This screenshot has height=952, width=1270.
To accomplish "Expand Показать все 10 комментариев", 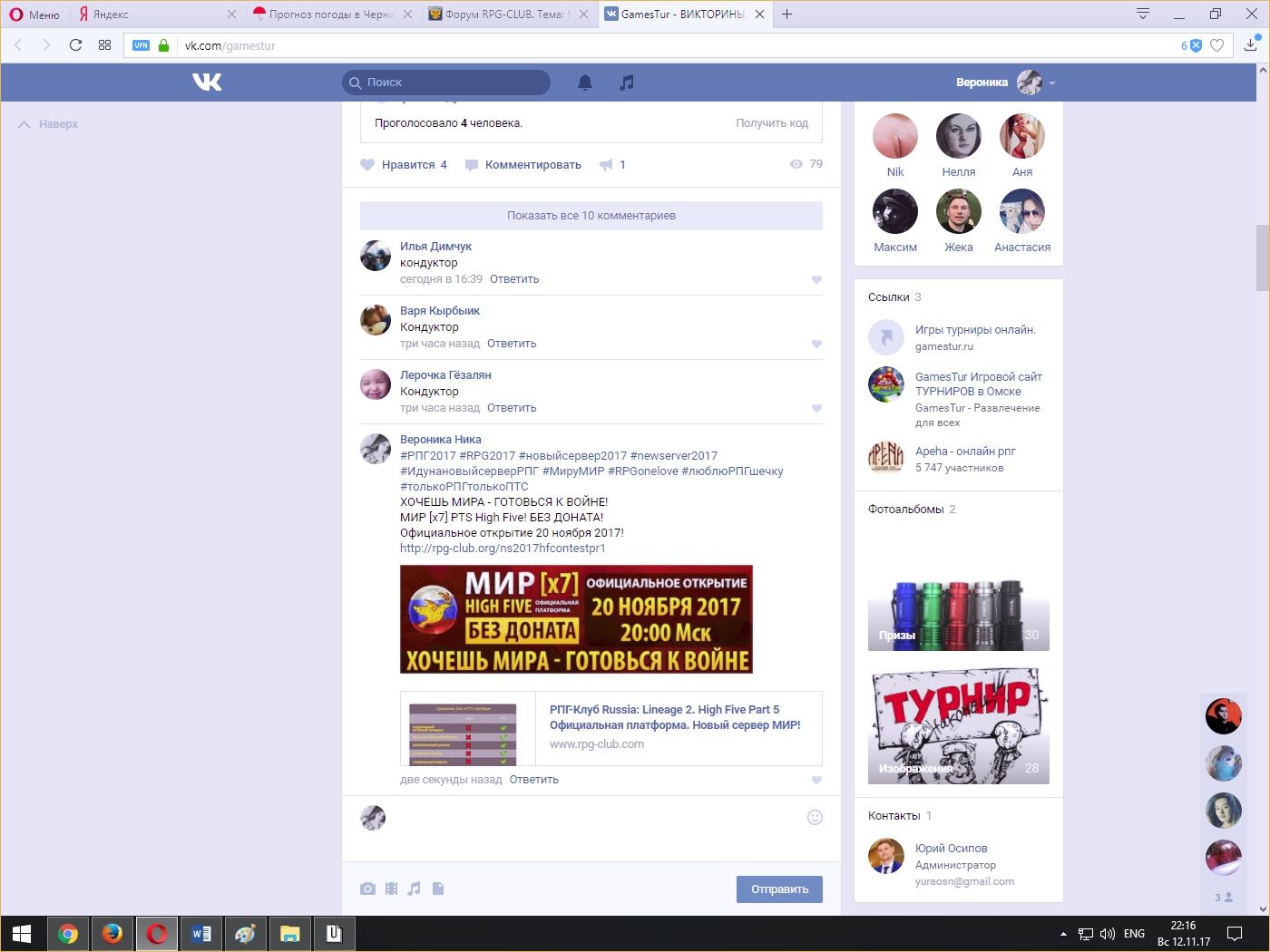I will point(591,216).
